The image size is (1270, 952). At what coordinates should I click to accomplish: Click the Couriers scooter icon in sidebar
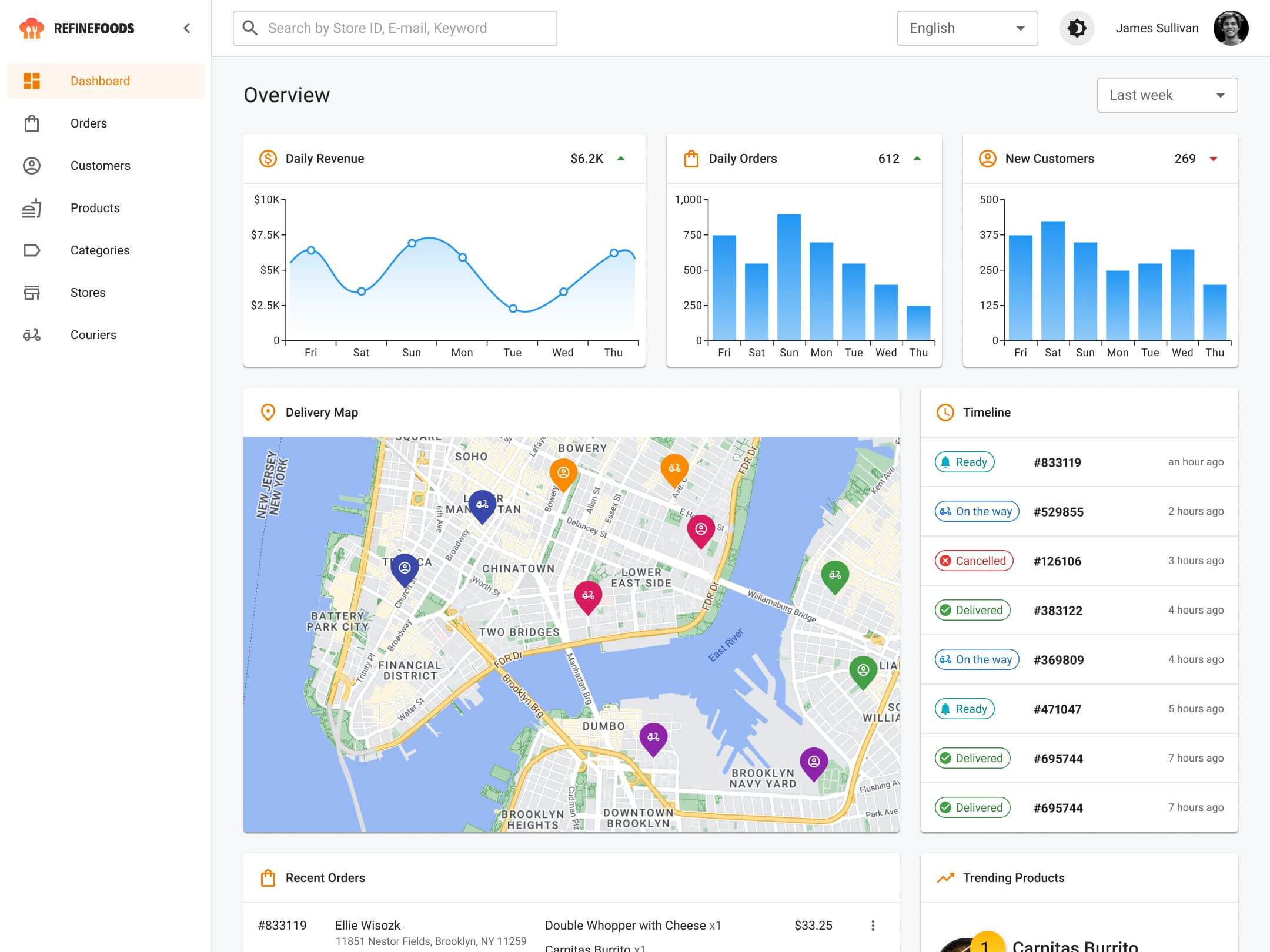coord(32,335)
